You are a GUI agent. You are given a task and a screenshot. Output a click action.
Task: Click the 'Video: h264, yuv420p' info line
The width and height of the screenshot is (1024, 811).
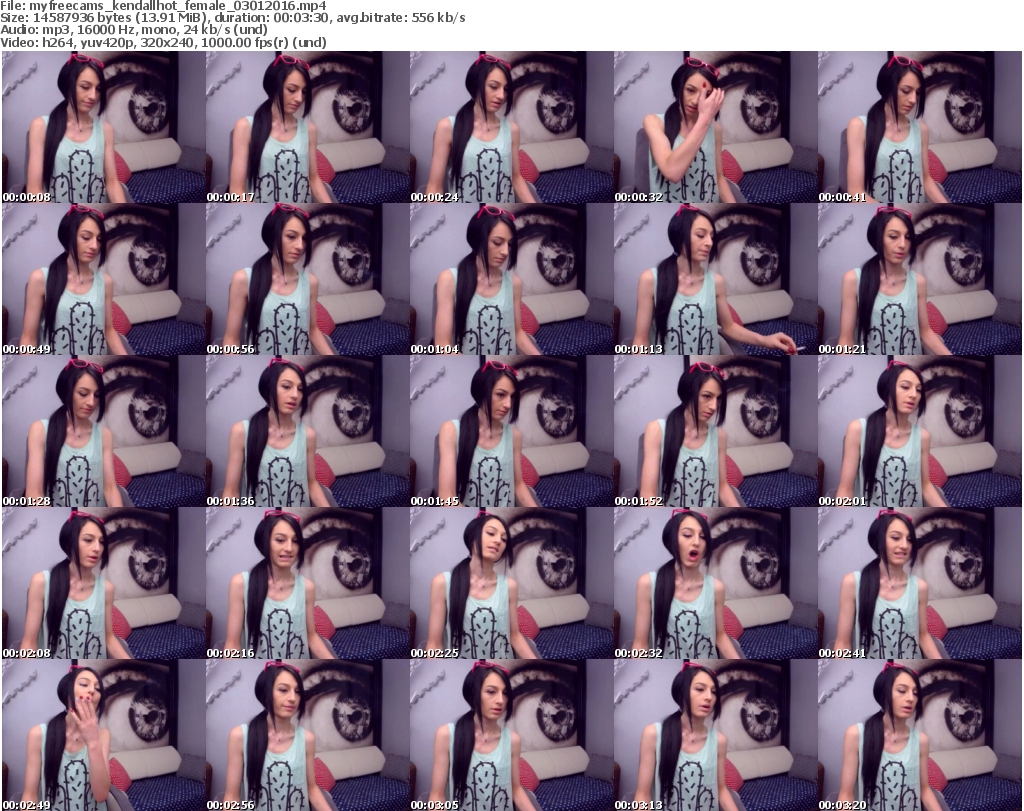click(163, 42)
